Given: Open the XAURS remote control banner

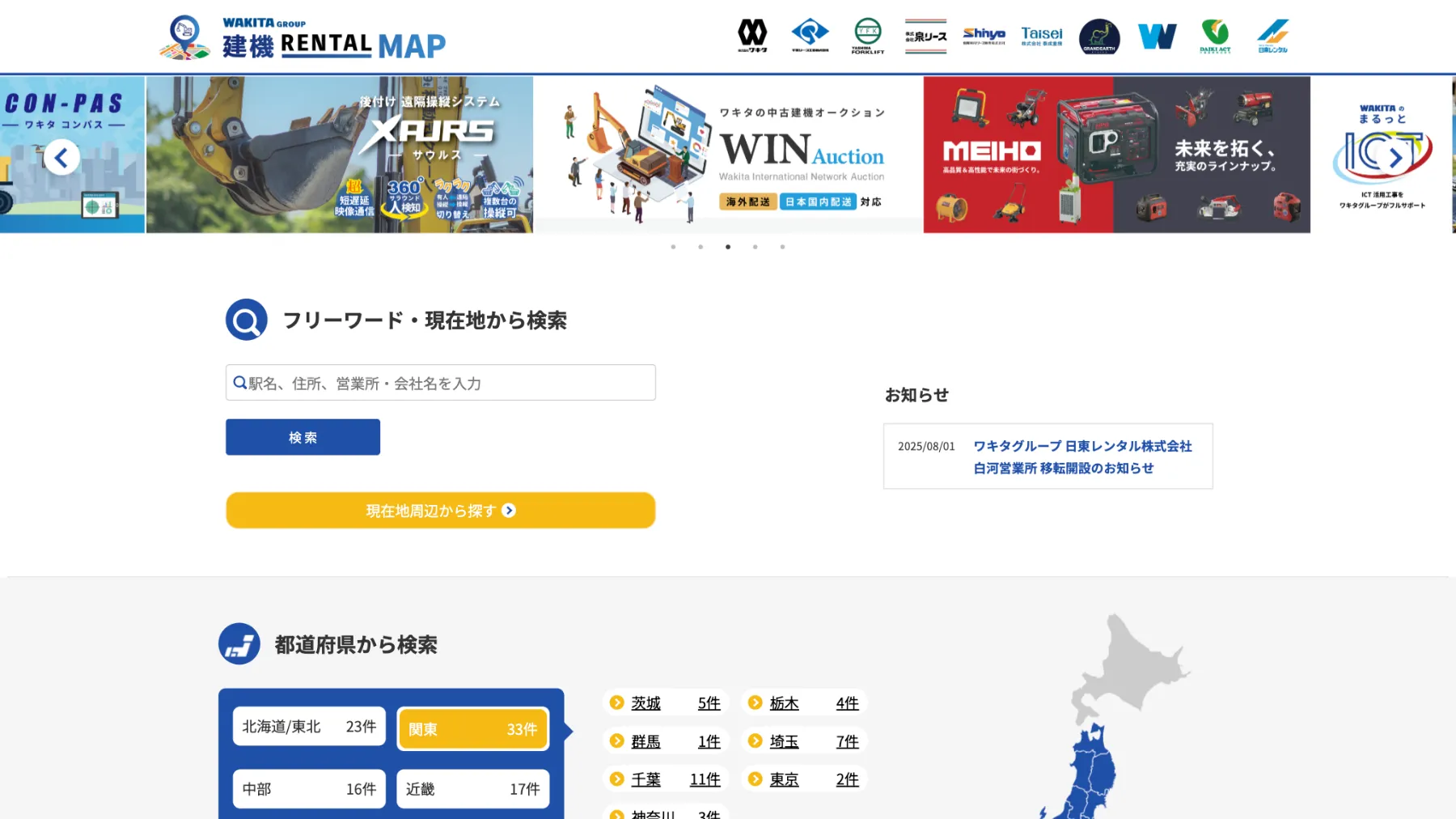Looking at the screenshot, I should pyautogui.click(x=340, y=155).
